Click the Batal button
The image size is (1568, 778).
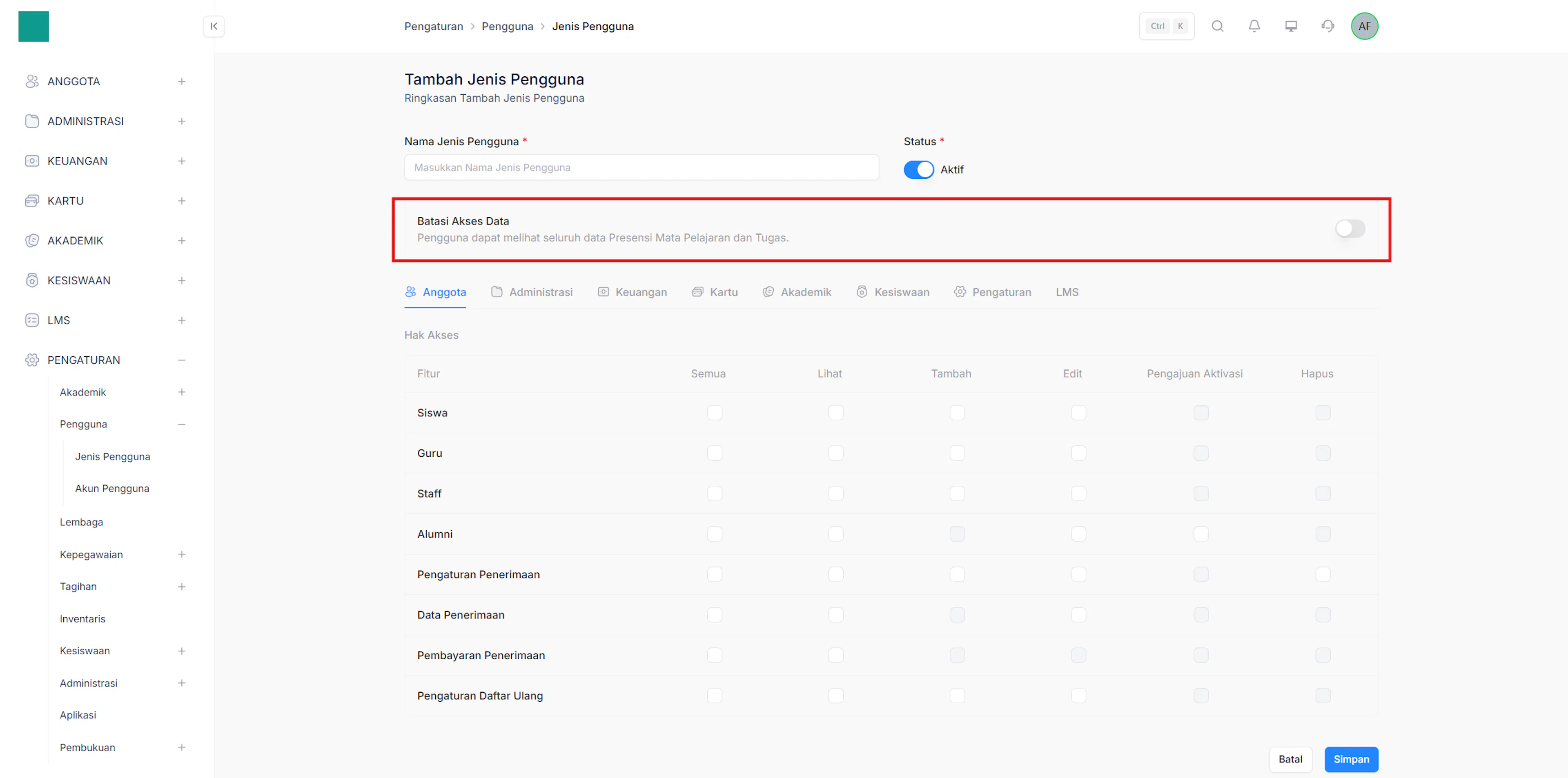click(1290, 759)
